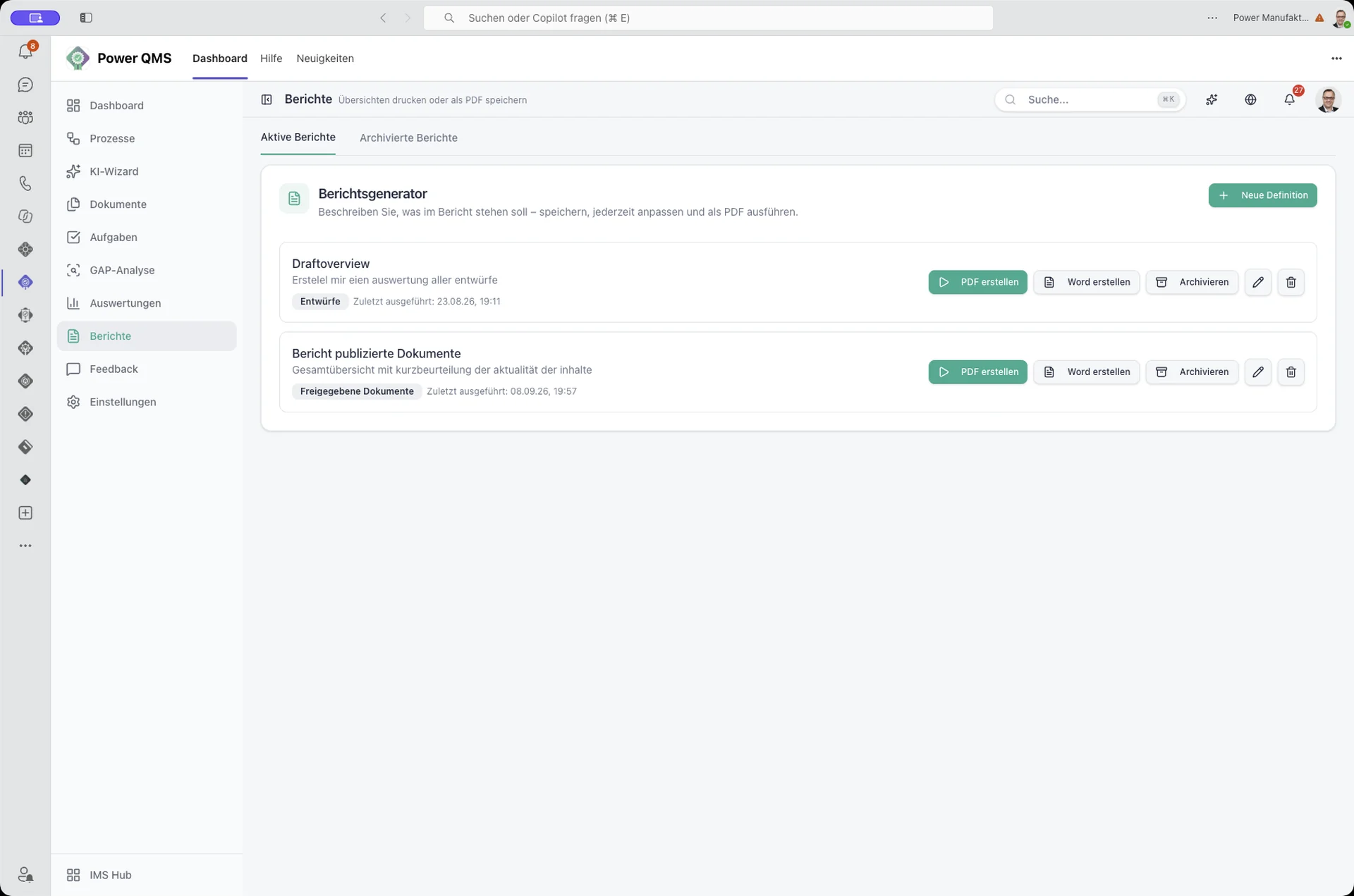
Task: Click the Suchen oder Copilot fragen field
Action: coord(708,18)
